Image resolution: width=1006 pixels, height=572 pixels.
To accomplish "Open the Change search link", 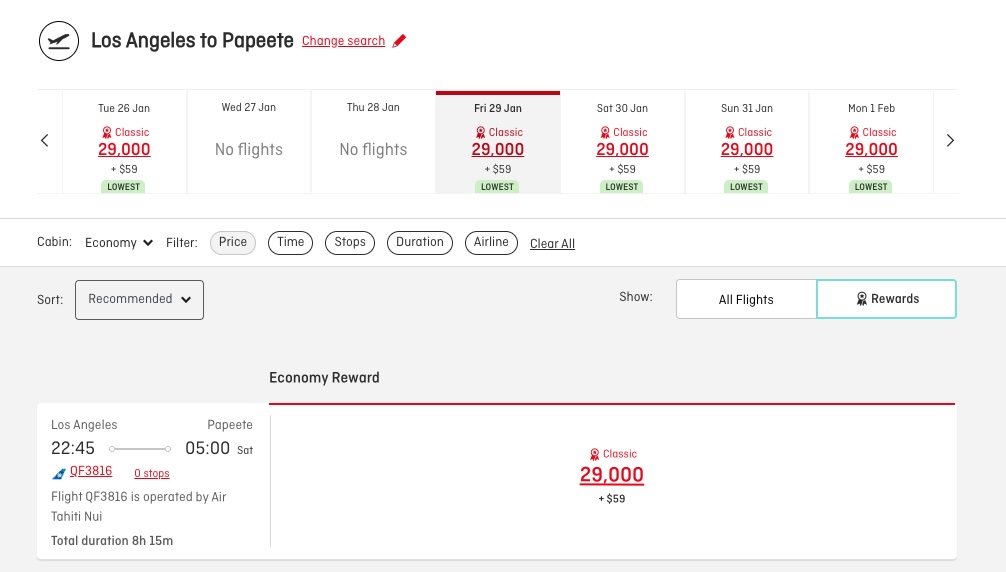I will pos(343,41).
